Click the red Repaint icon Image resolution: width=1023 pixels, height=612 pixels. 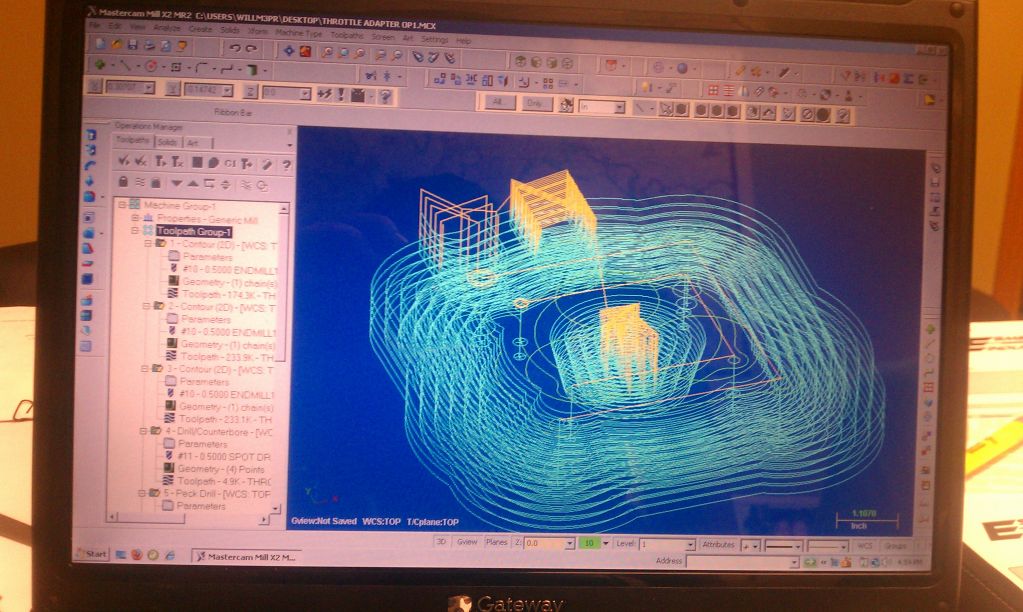(305, 51)
